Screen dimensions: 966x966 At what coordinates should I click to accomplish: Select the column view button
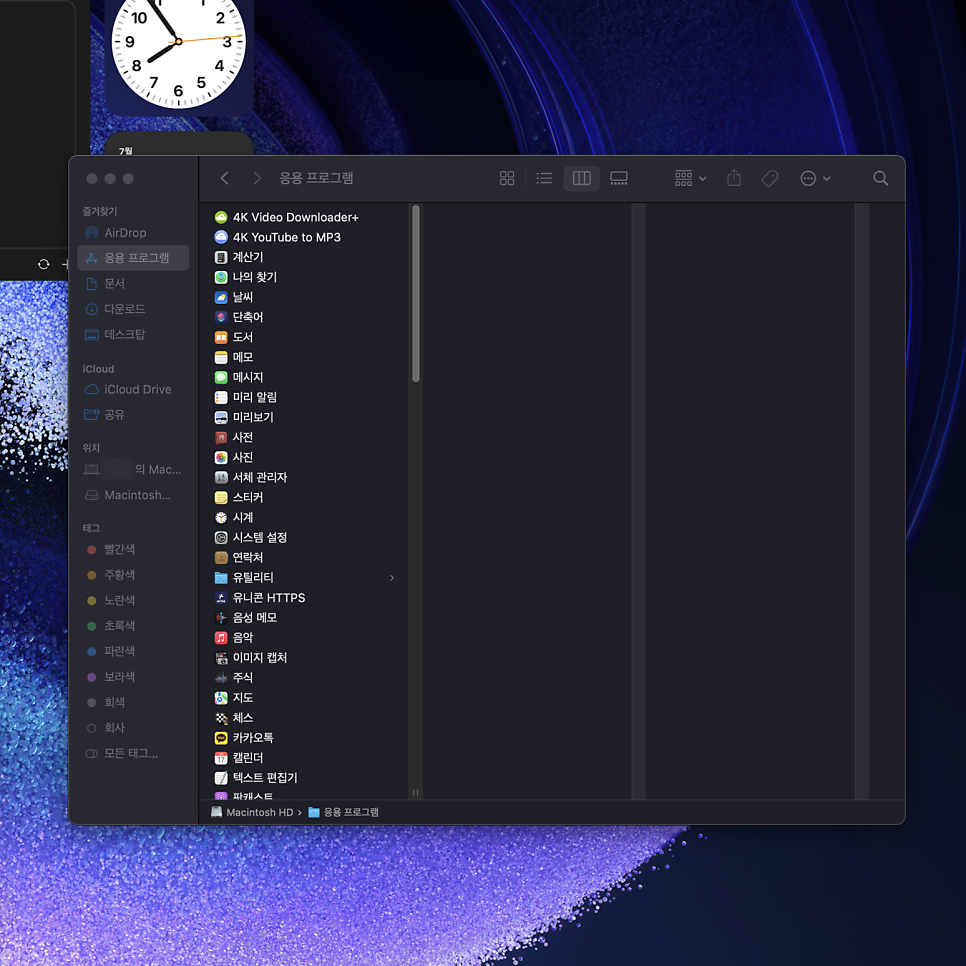click(x=582, y=179)
